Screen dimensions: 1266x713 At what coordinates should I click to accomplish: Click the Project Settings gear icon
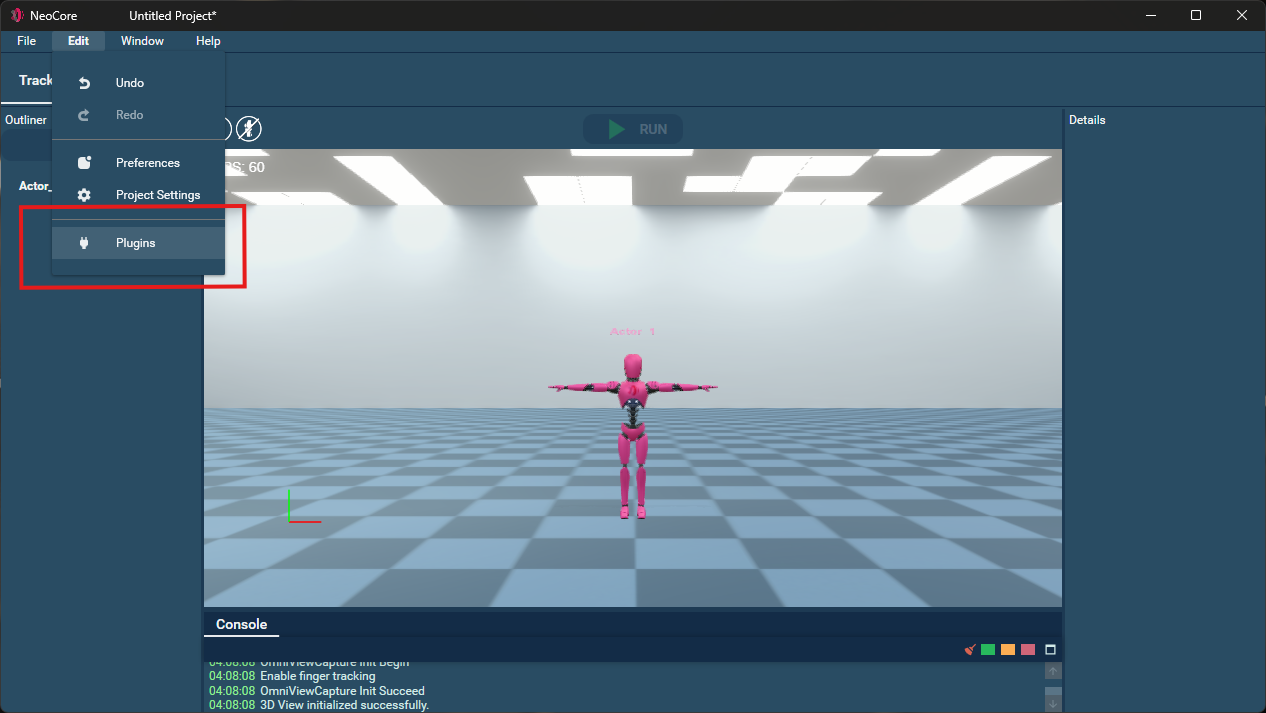pyautogui.click(x=84, y=195)
